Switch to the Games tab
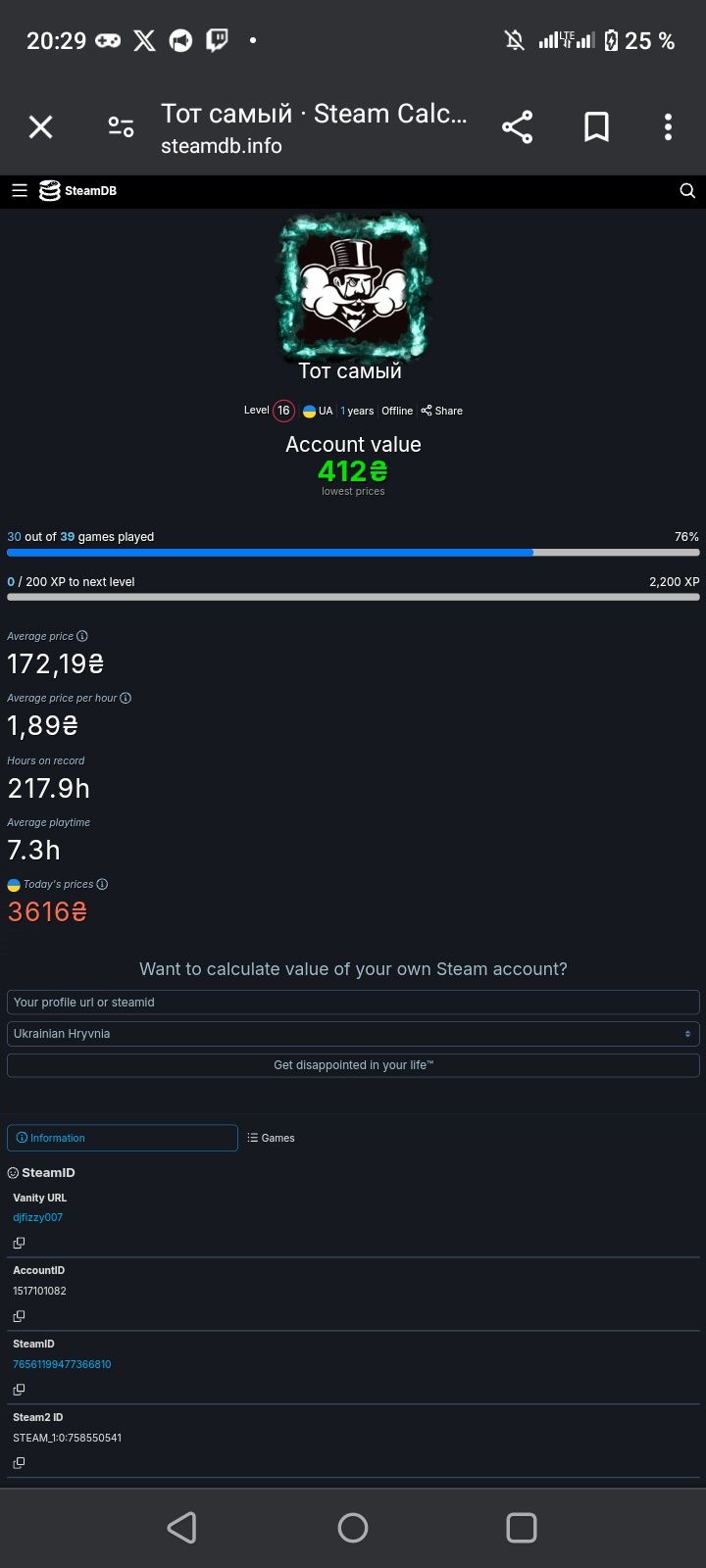706x1568 pixels. point(271,1138)
